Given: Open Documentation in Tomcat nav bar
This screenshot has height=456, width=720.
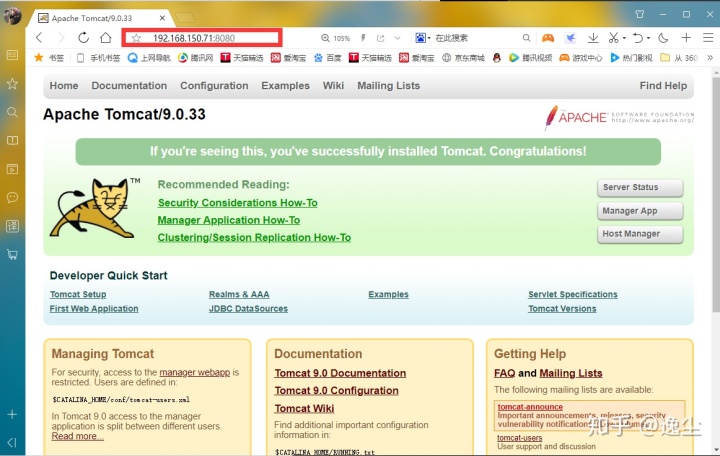Looking at the screenshot, I should click(129, 85).
